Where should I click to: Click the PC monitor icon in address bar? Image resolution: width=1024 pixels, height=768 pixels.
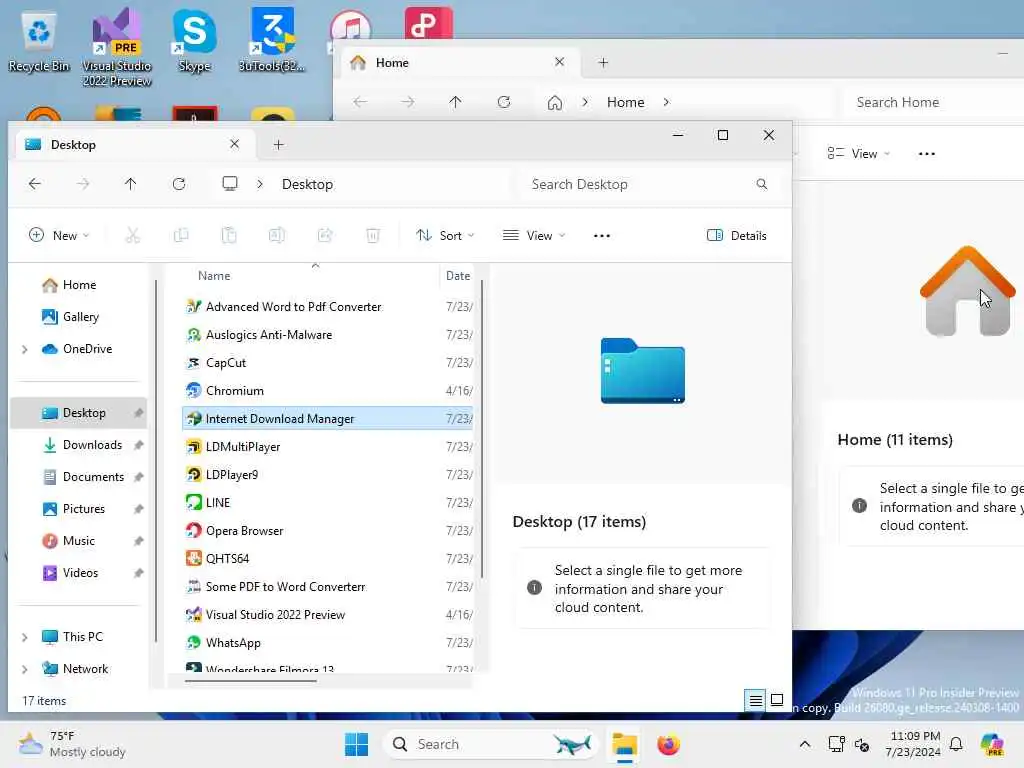(x=230, y=184)
